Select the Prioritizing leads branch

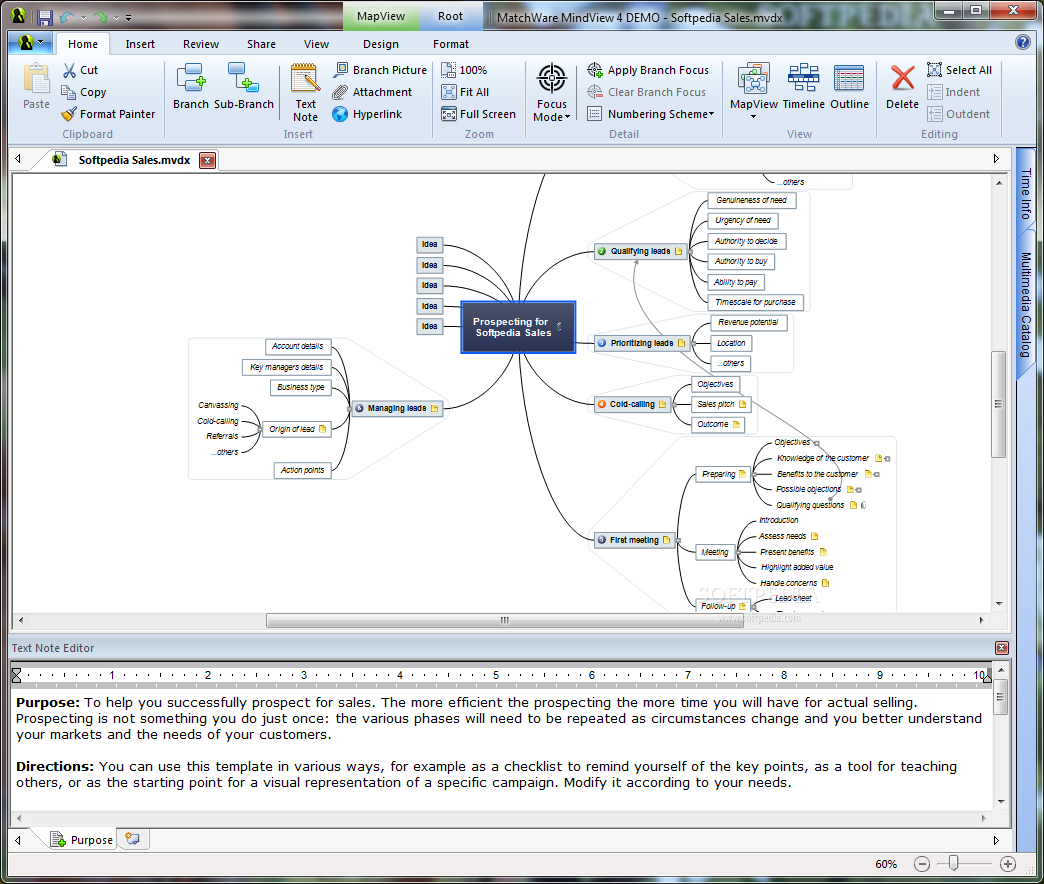[641, 343]
